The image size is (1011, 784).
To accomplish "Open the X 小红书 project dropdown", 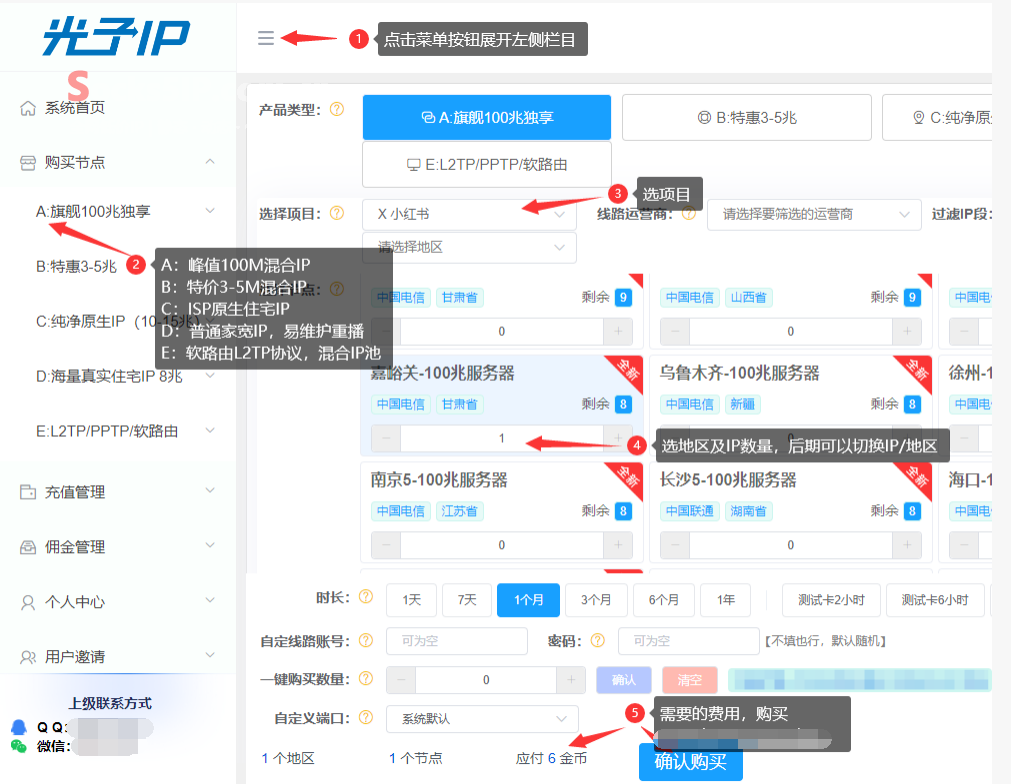I will [x=469, y=215].
